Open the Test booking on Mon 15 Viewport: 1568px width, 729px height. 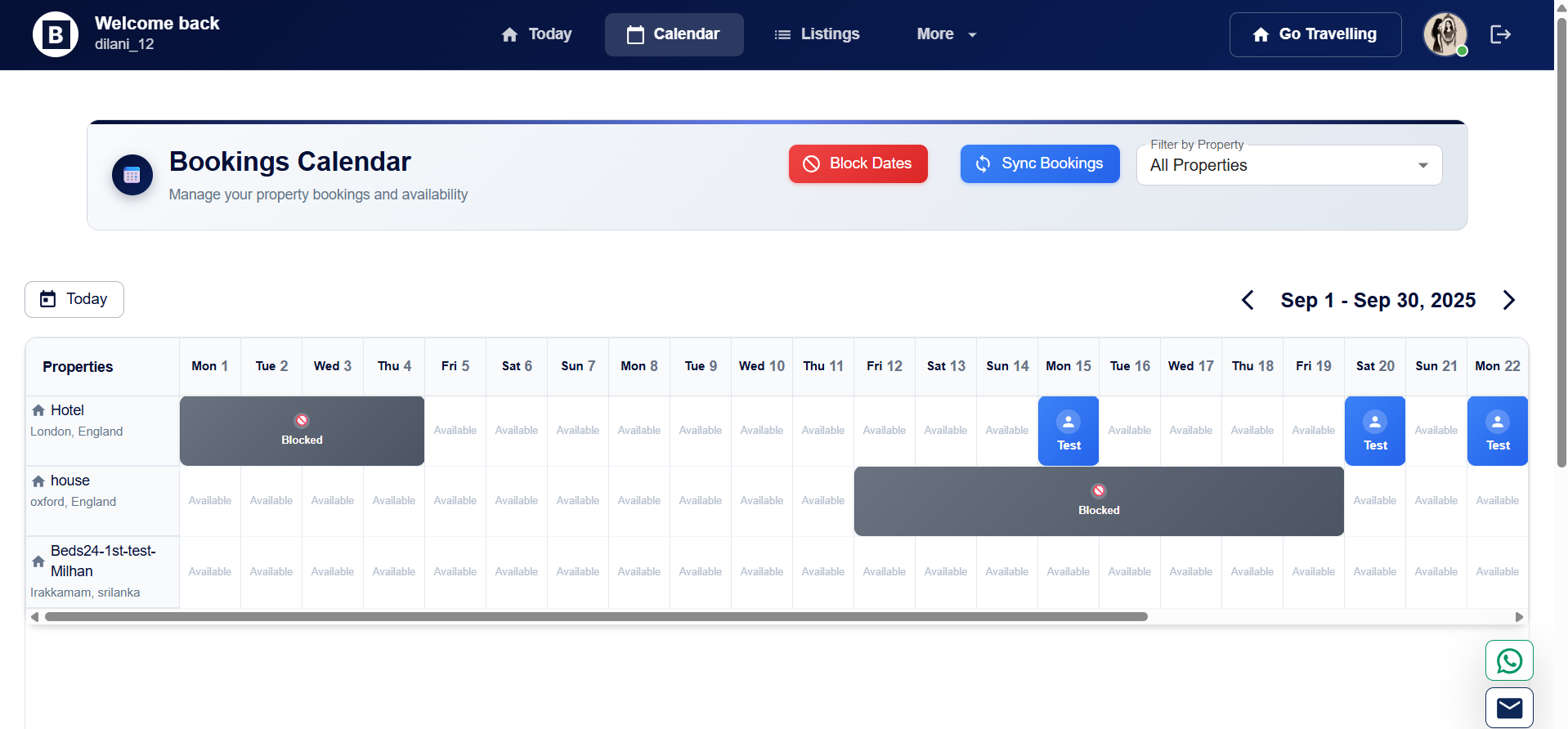[1068, 432]
